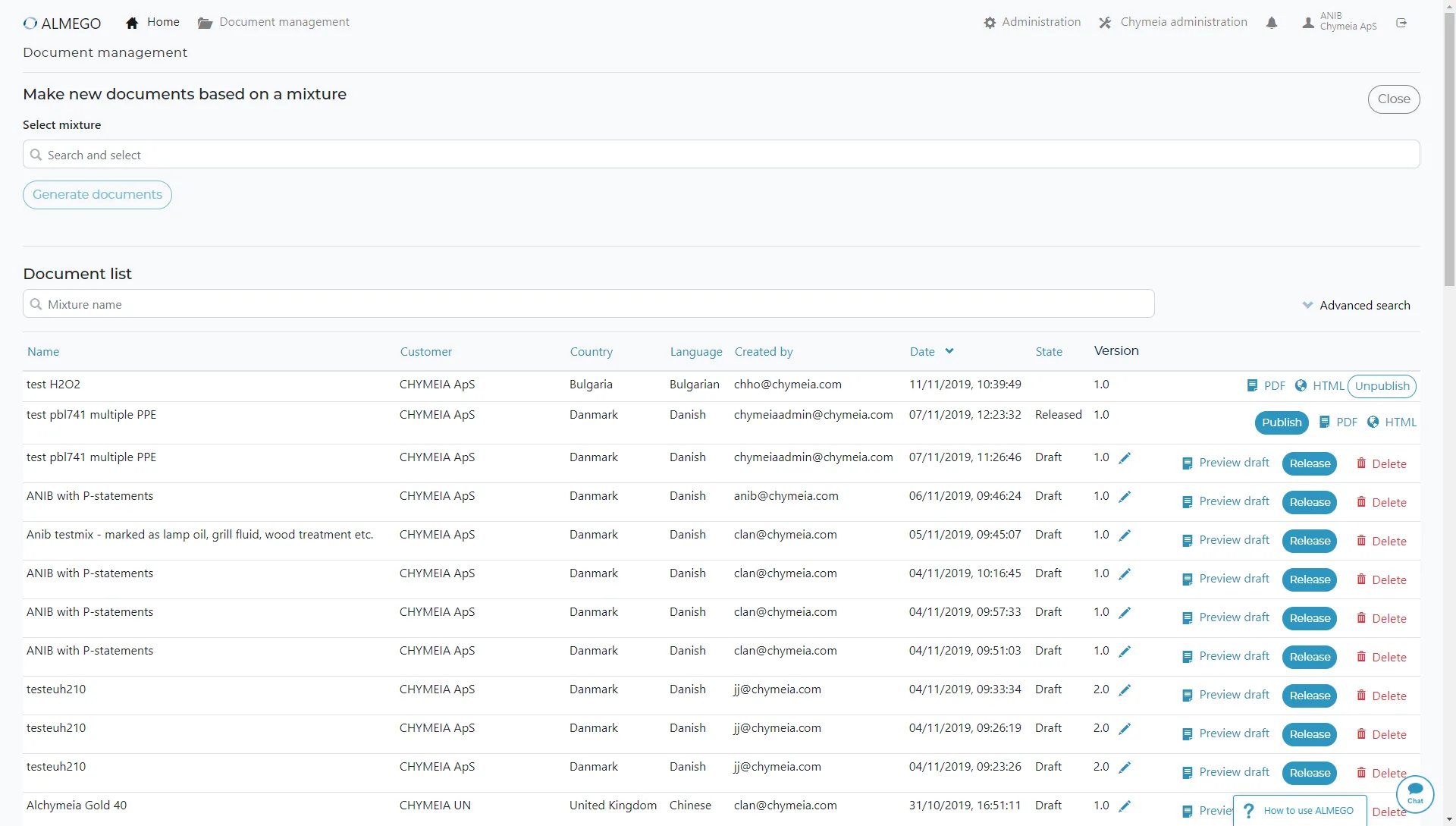Edit version of 04/11/2019 10:16:45 document

click(1125, 573)
